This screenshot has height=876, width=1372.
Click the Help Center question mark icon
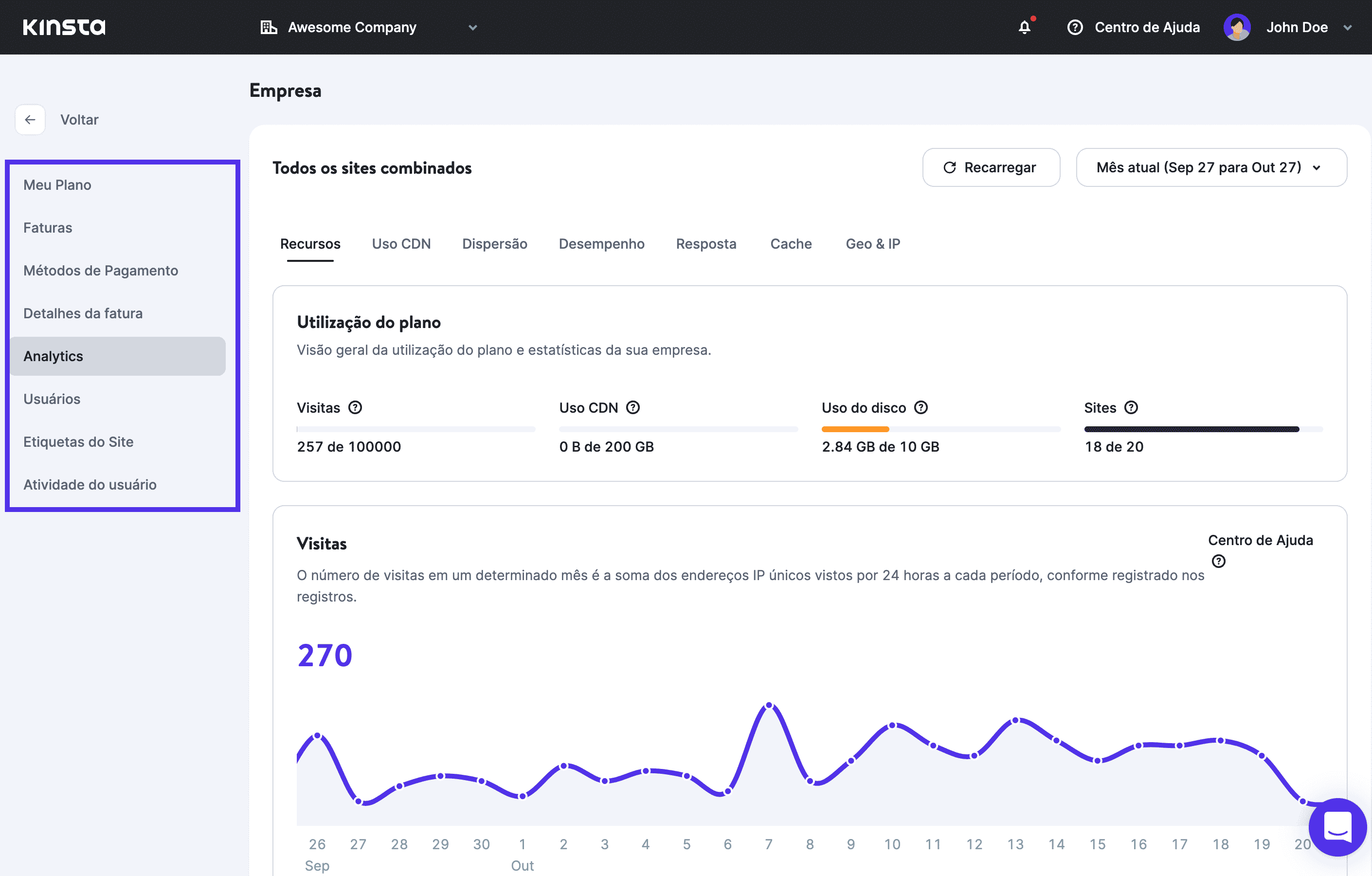(1074, 27)
